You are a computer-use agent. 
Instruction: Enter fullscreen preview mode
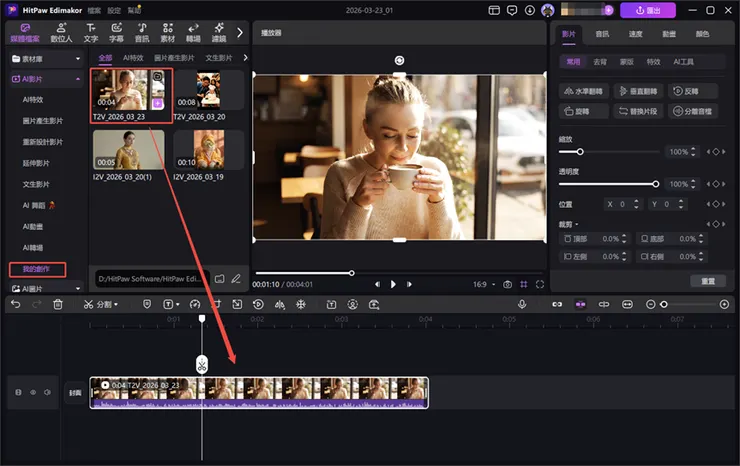click(540, 284)
